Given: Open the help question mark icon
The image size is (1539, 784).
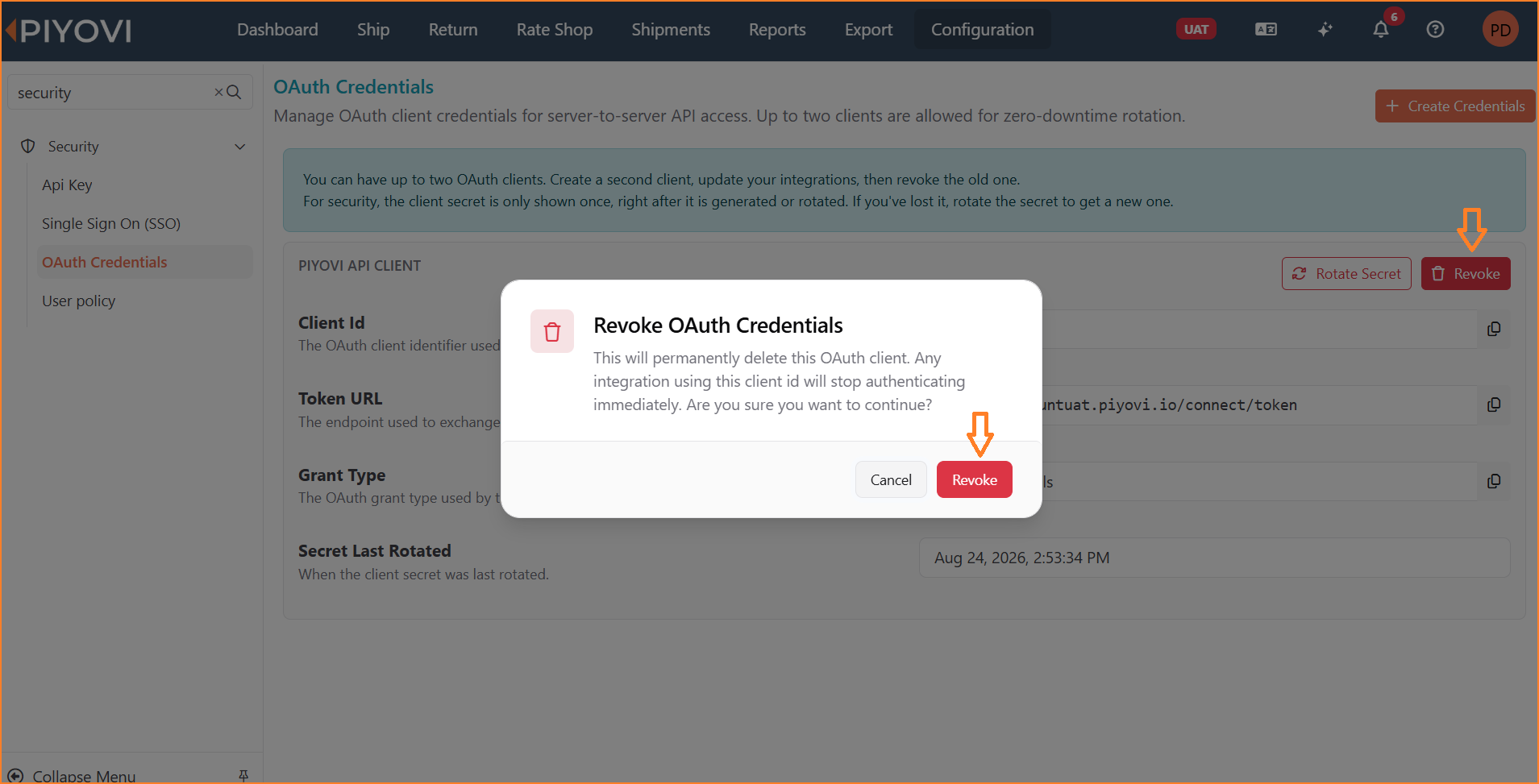Looking at the screenshot, I should [x=1435, y=29].
